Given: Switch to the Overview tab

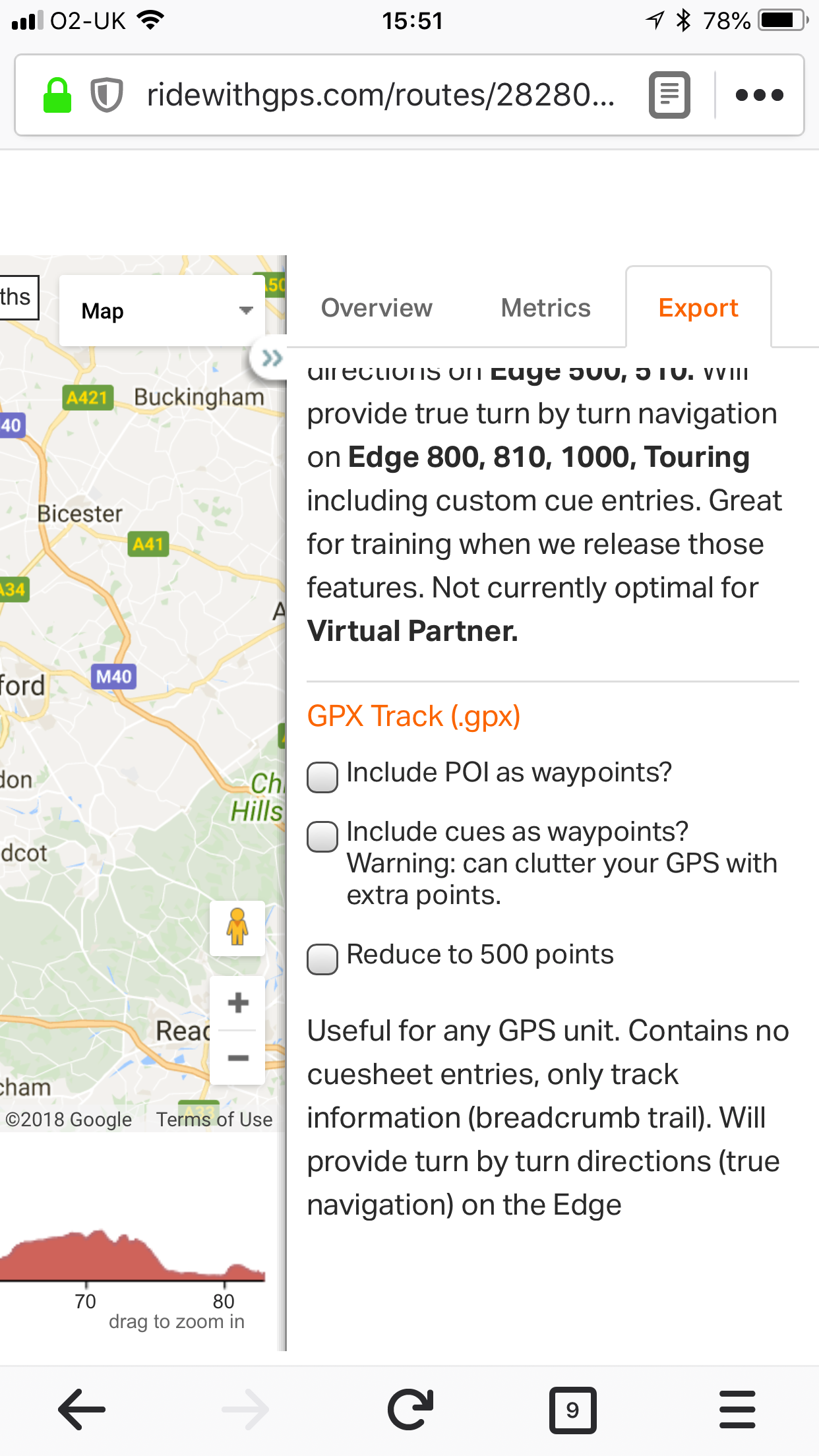Looking at the screenshot, I should click(x=376, y=307).
